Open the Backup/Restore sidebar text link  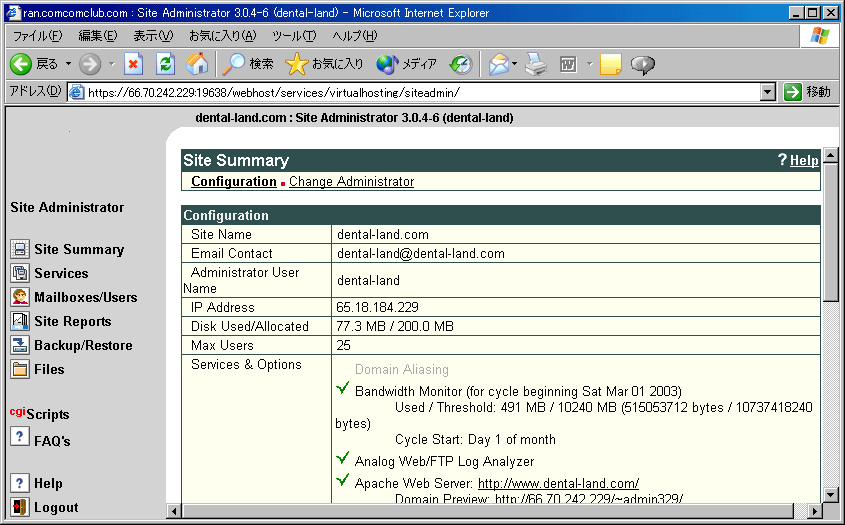(x=83, y=345)
